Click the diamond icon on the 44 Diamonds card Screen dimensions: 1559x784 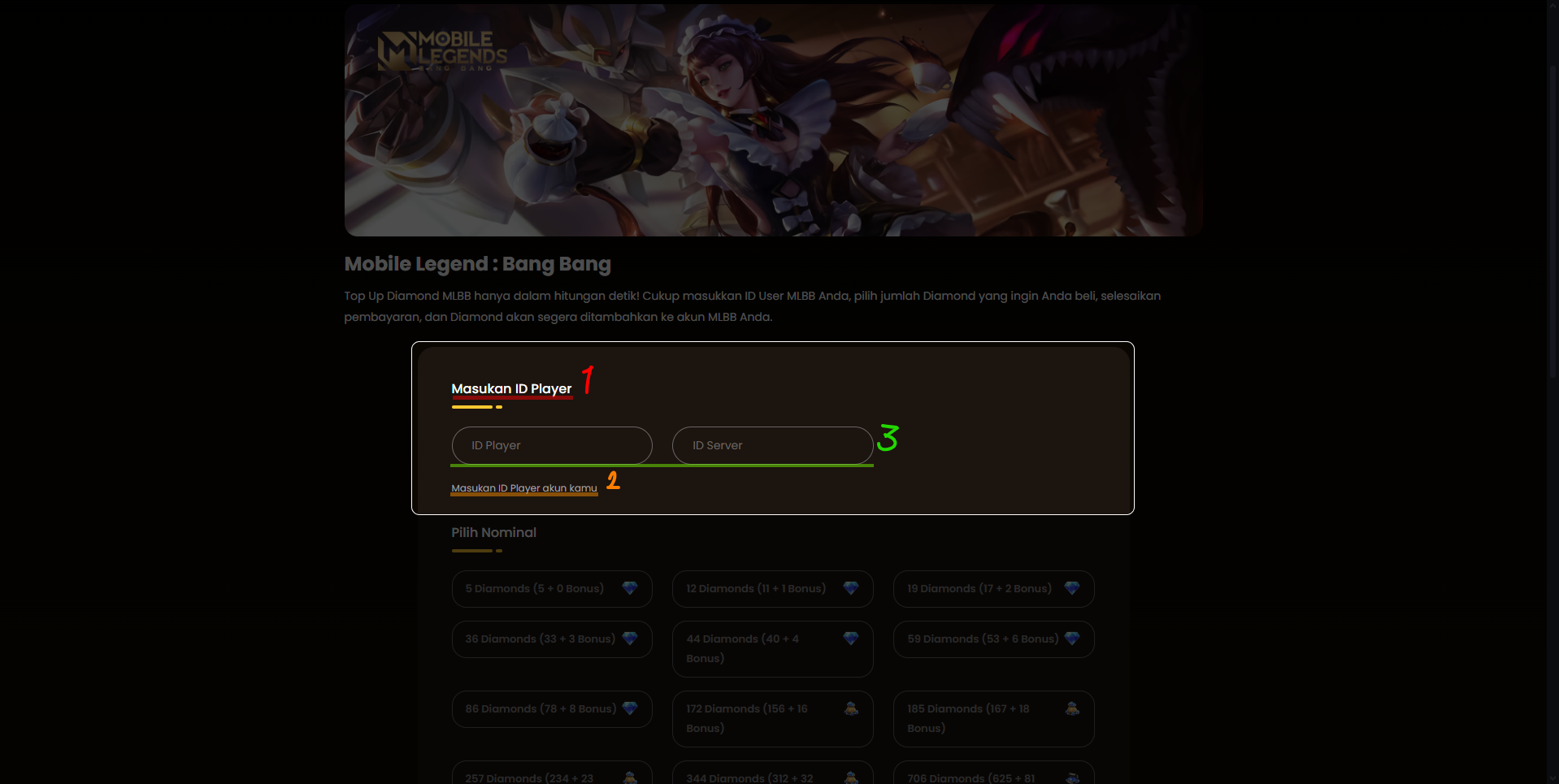[851, 639]
